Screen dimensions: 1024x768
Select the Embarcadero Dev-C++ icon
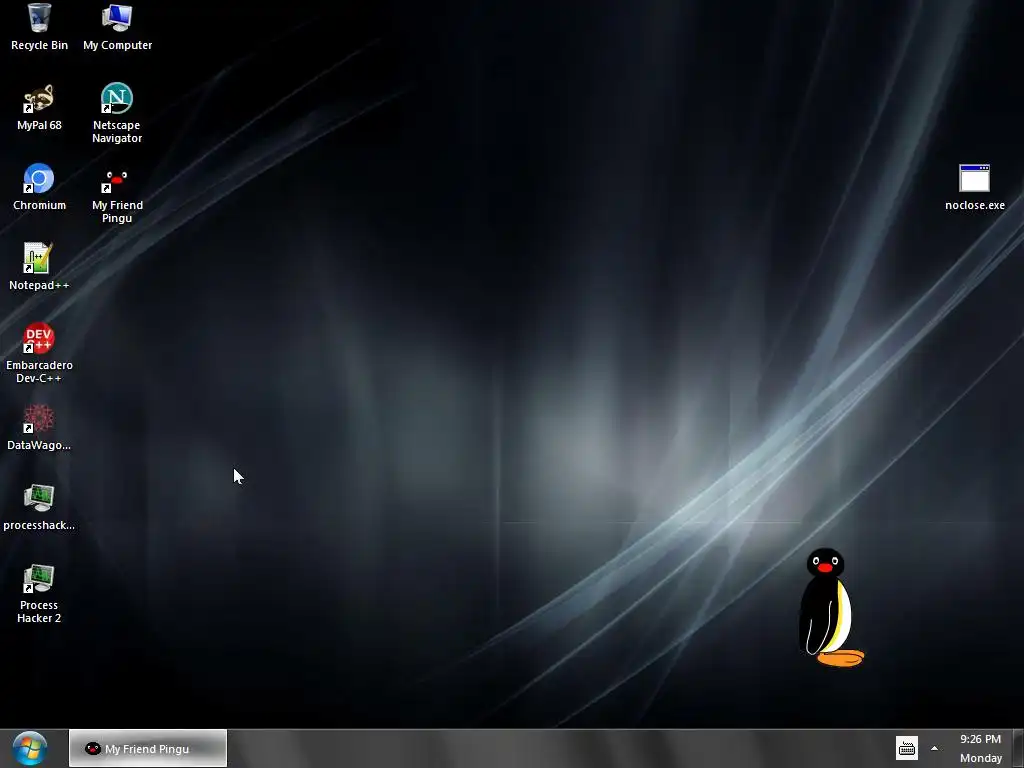tap(39, 353)
